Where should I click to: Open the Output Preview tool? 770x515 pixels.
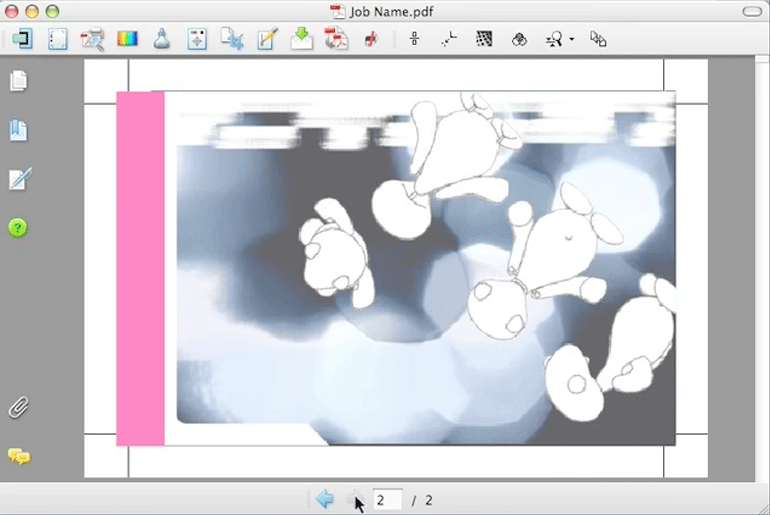click(x=57, y=39)
